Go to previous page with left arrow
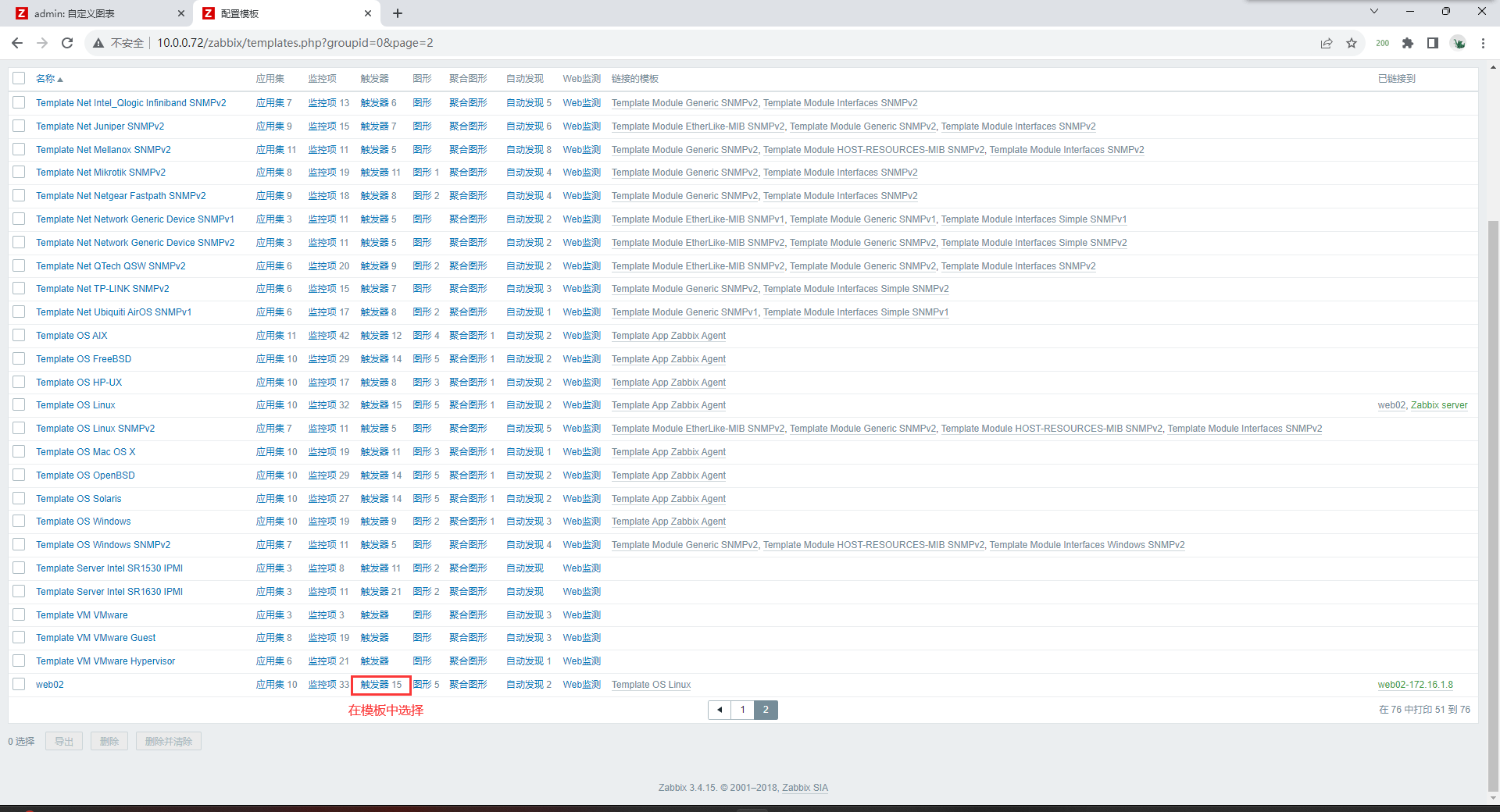 [720, 710]
